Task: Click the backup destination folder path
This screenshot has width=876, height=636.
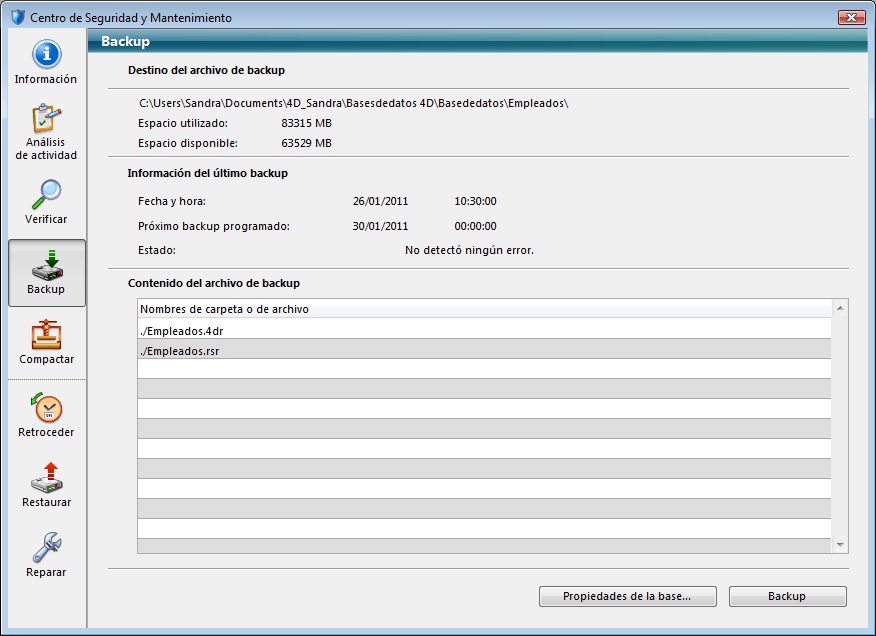Action: coord(353,103)
